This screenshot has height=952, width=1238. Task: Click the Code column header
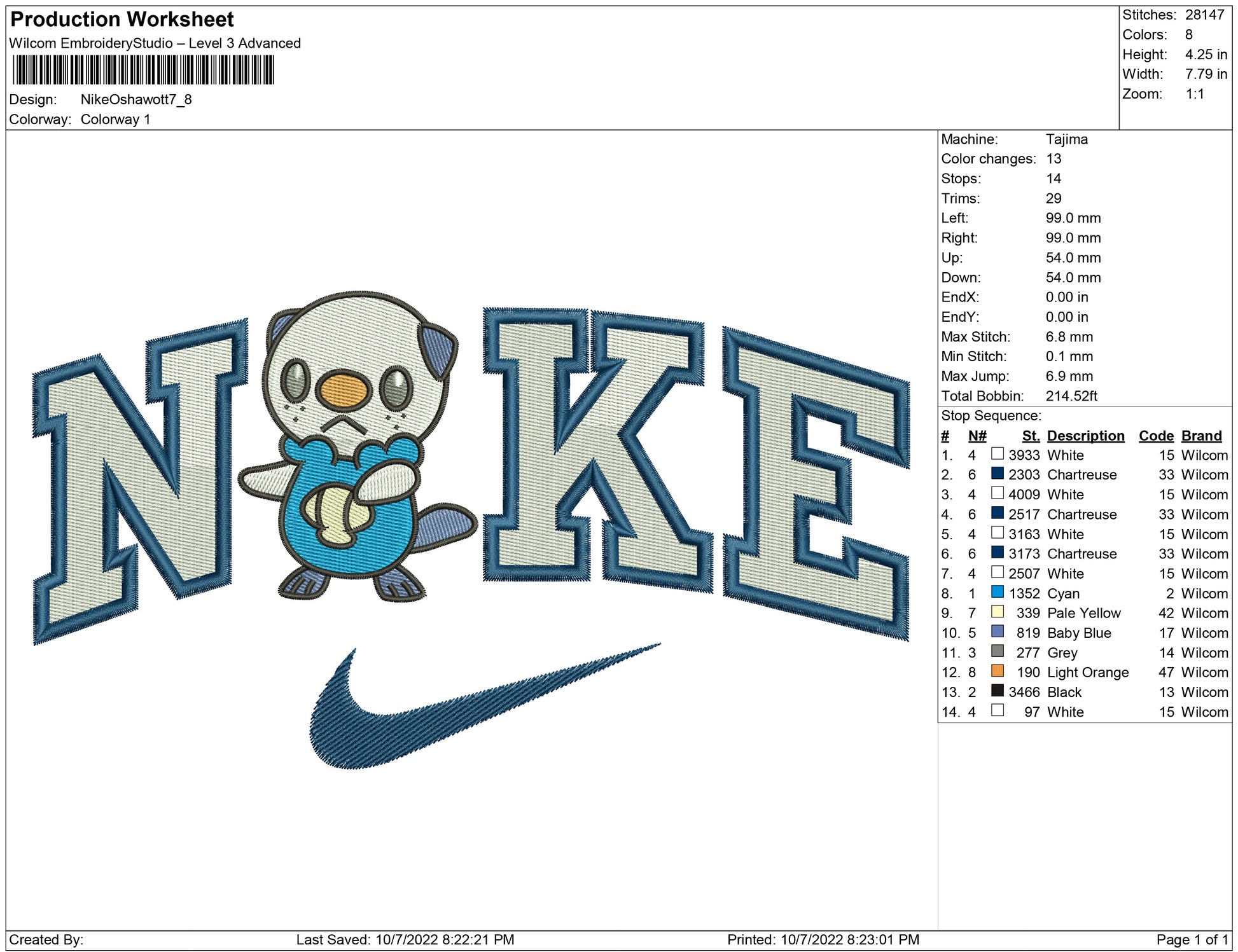(x=1155, y=436)
